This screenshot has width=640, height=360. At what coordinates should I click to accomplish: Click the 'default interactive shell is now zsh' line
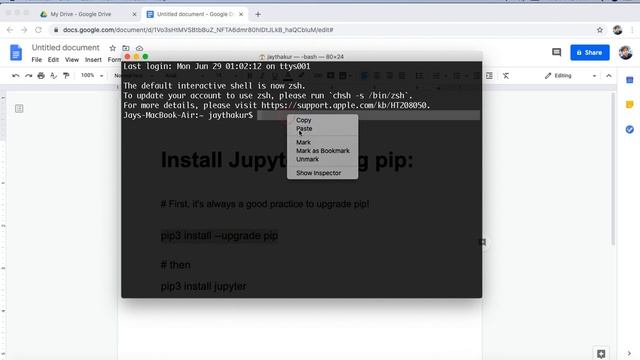214,86
